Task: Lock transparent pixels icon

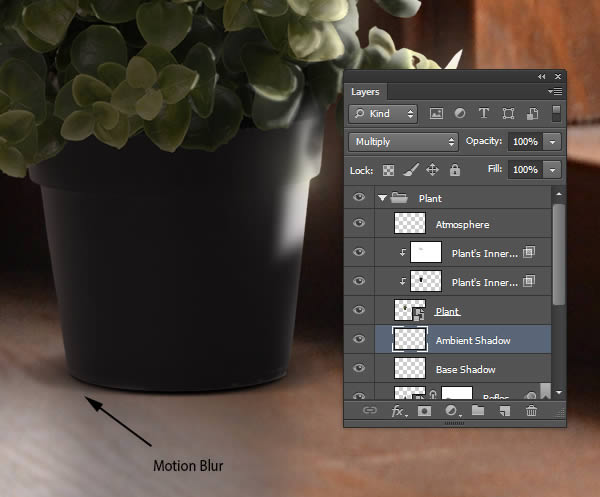Action: click(x=388, y=170)
